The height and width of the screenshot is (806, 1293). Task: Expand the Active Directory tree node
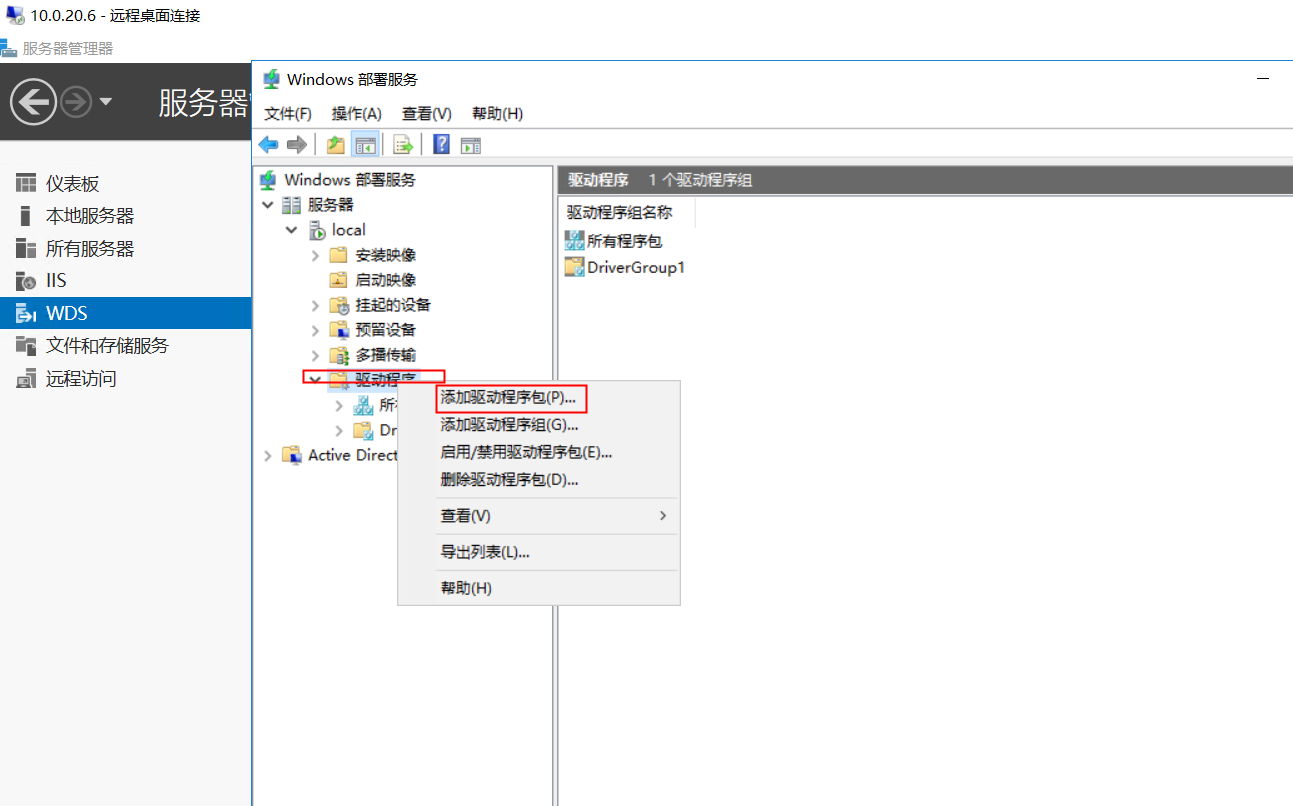267,455
